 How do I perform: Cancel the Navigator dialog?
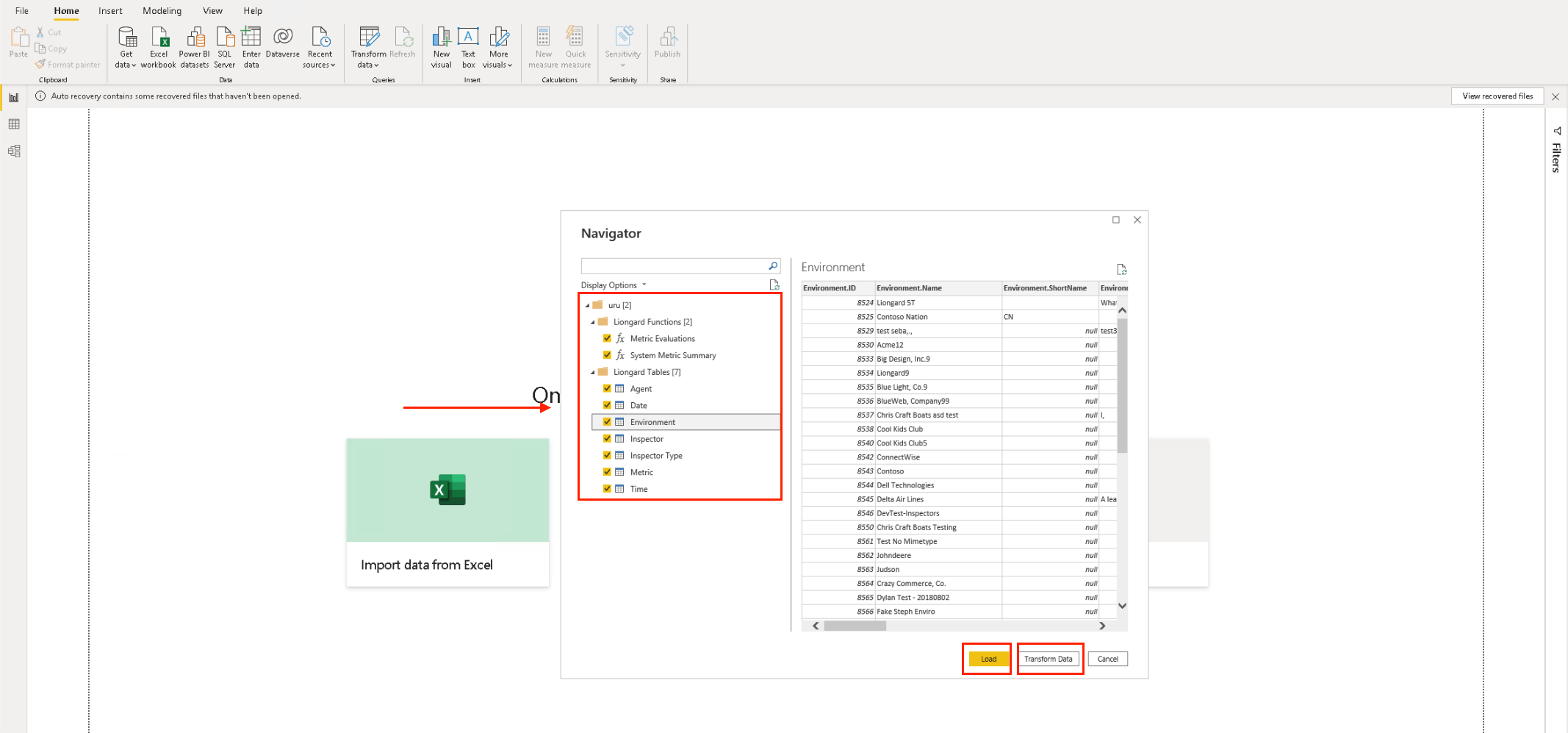(x=1108, y=659)
